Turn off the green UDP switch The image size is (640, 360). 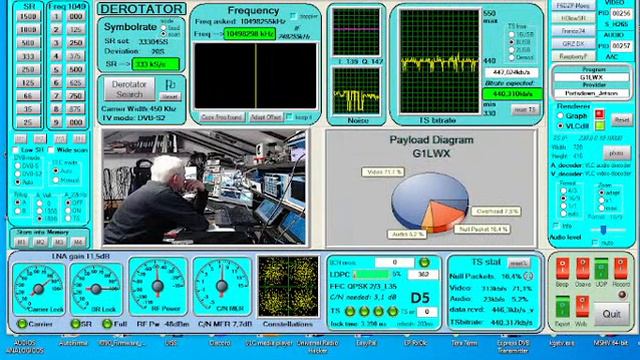(x=601, y=268)
